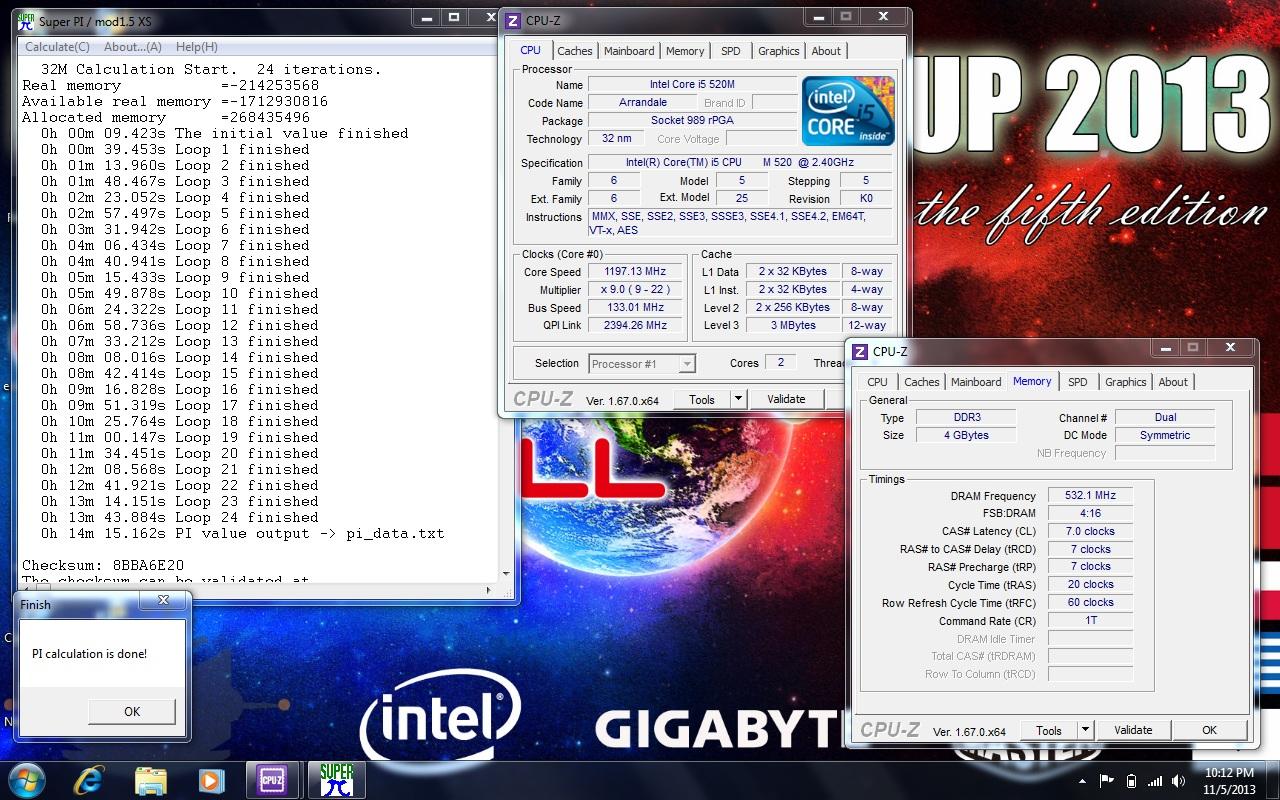Viewport: 1280px width, 800px height.
Task: Switch to CPU-Z via its taskbar icon
Action: coord(272,780)
